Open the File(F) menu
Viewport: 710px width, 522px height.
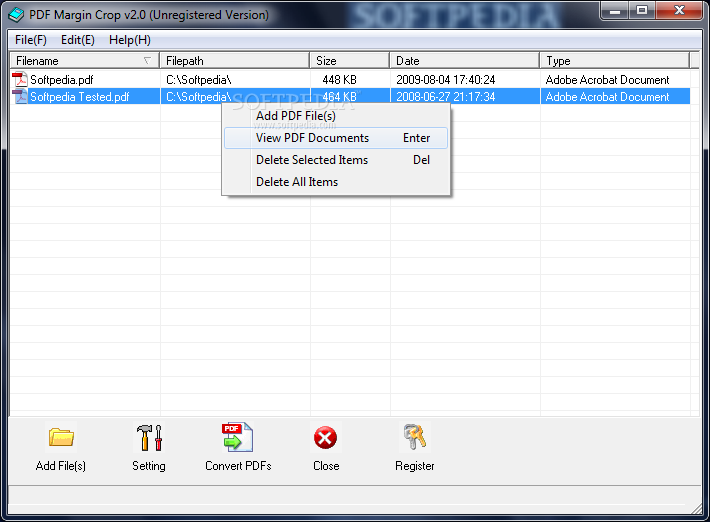(31, 40)
